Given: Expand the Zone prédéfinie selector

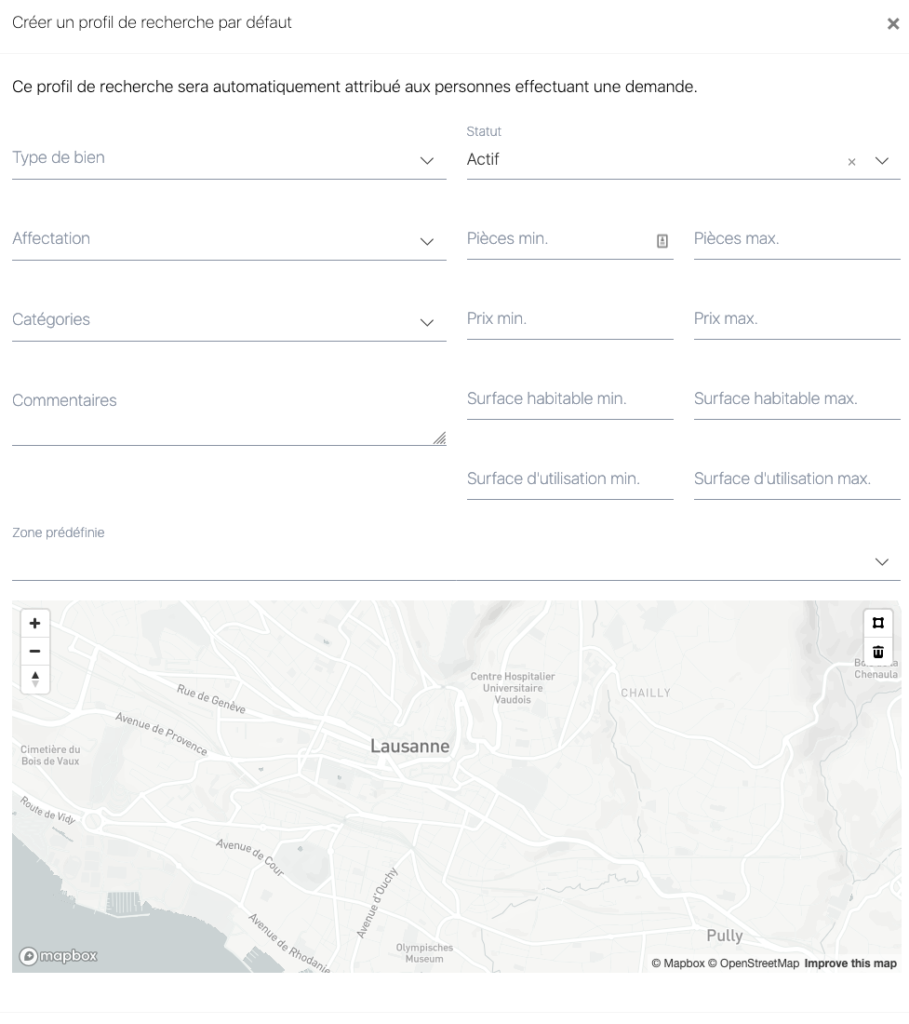Looking at the screenshot, I should tap(880, 561).
